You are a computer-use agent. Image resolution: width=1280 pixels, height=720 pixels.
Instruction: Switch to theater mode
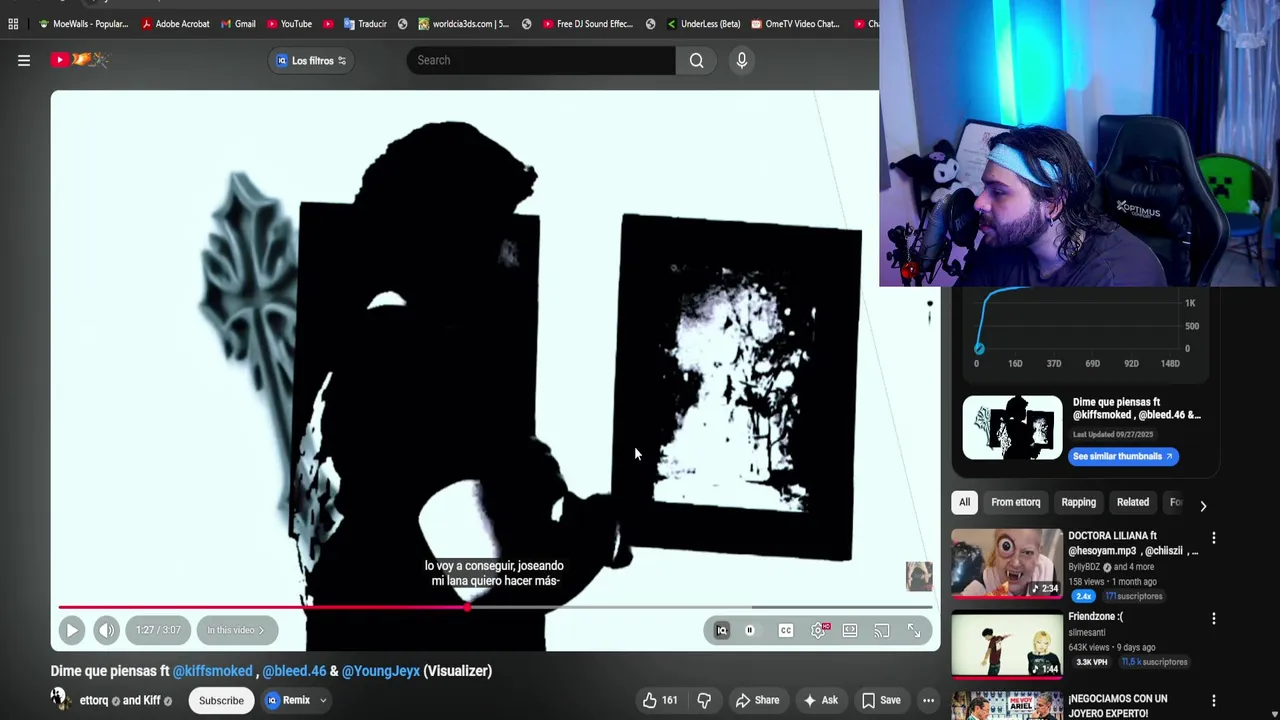[x=850, y=630]
